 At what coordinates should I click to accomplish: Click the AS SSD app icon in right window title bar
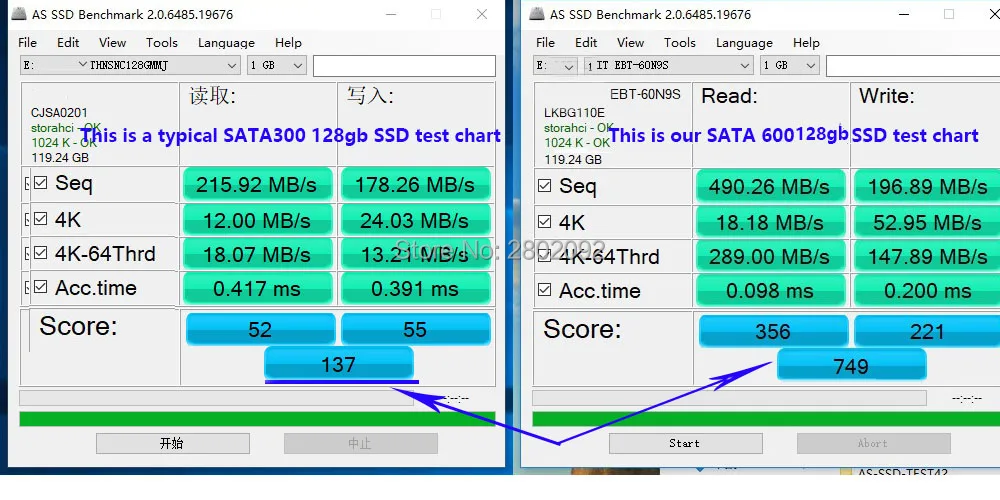(x=538, y=13)
